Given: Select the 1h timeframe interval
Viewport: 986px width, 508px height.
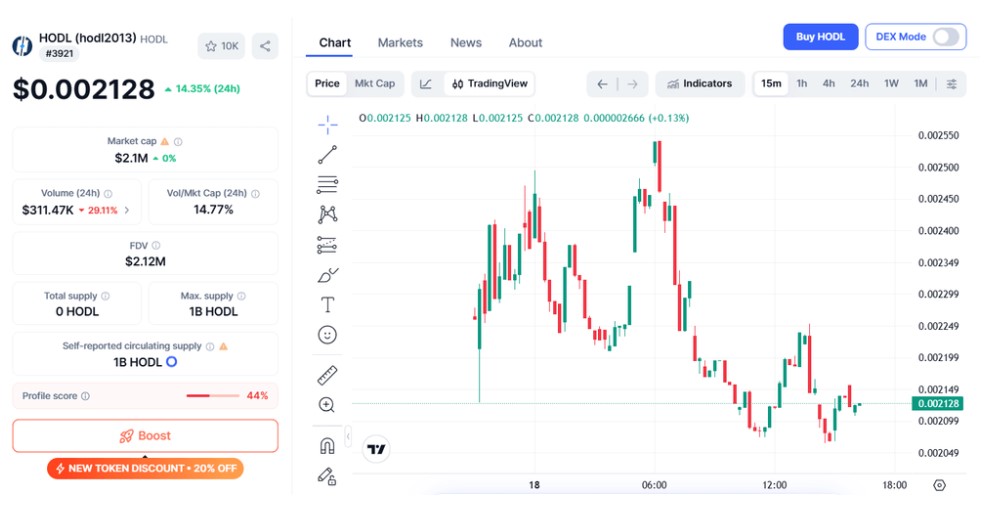Looking at the screenshot, I should 802,84.
